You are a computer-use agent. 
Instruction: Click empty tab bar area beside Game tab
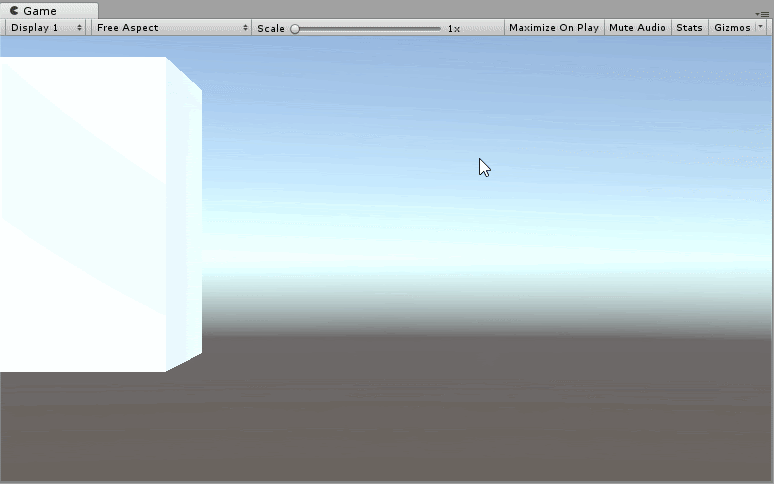click(400, 10)
